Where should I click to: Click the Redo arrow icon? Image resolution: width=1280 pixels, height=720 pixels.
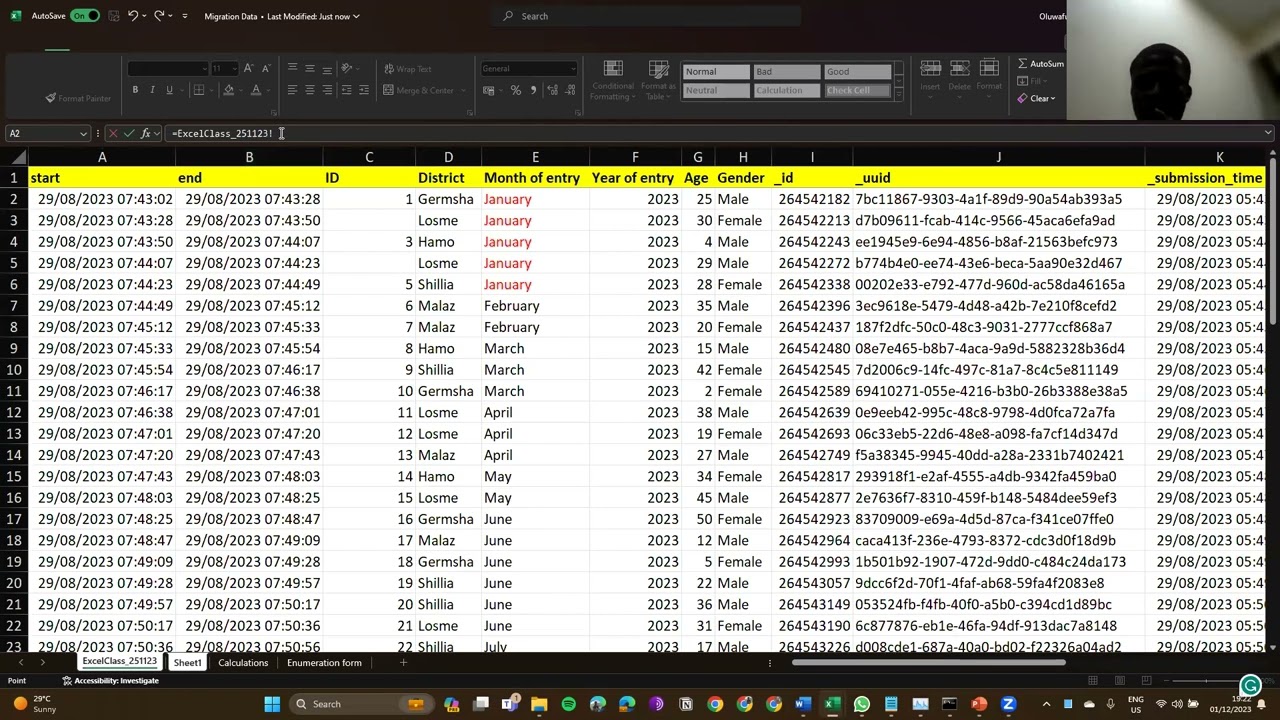click(159, 16)
